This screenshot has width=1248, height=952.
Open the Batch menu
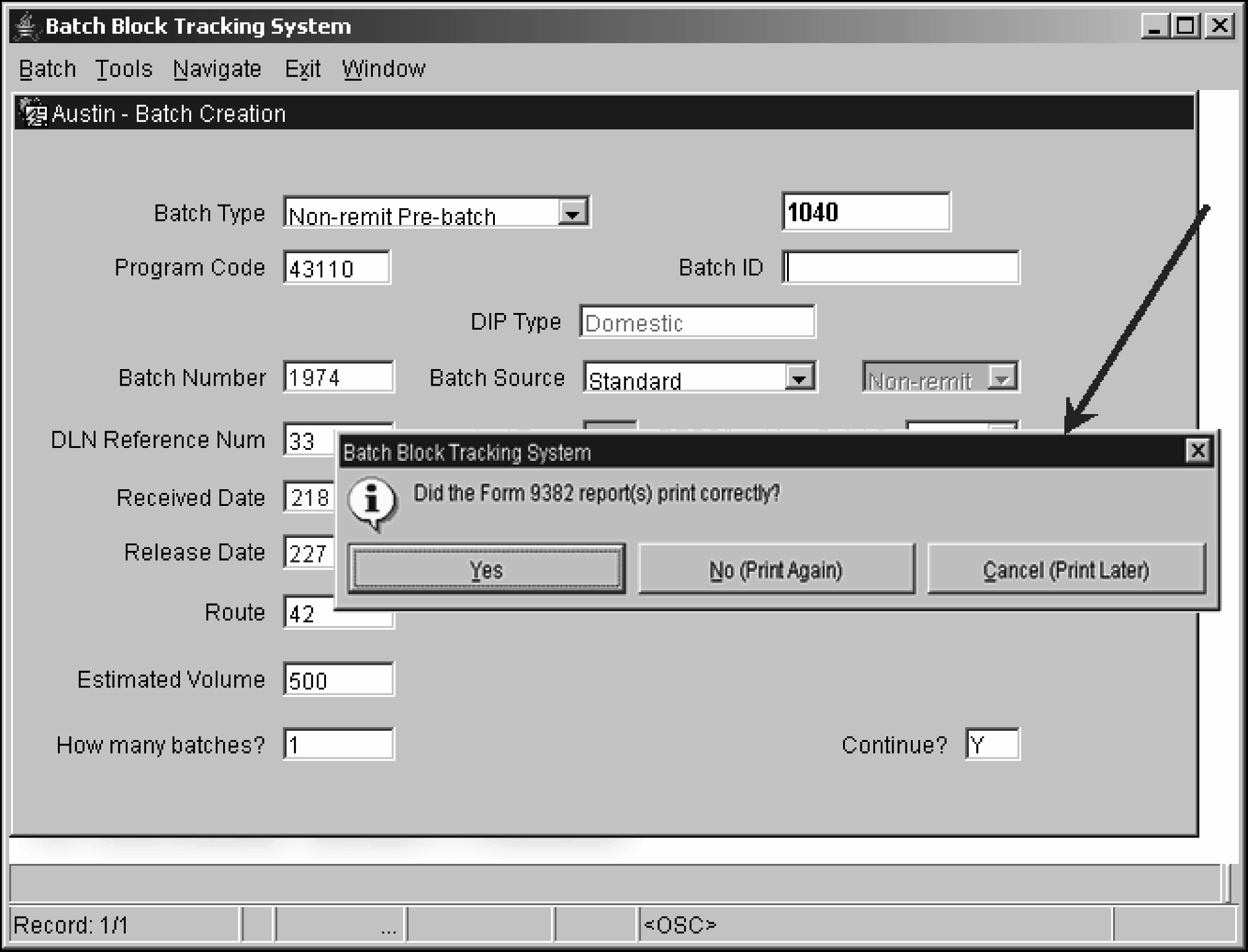click(47, 69)
